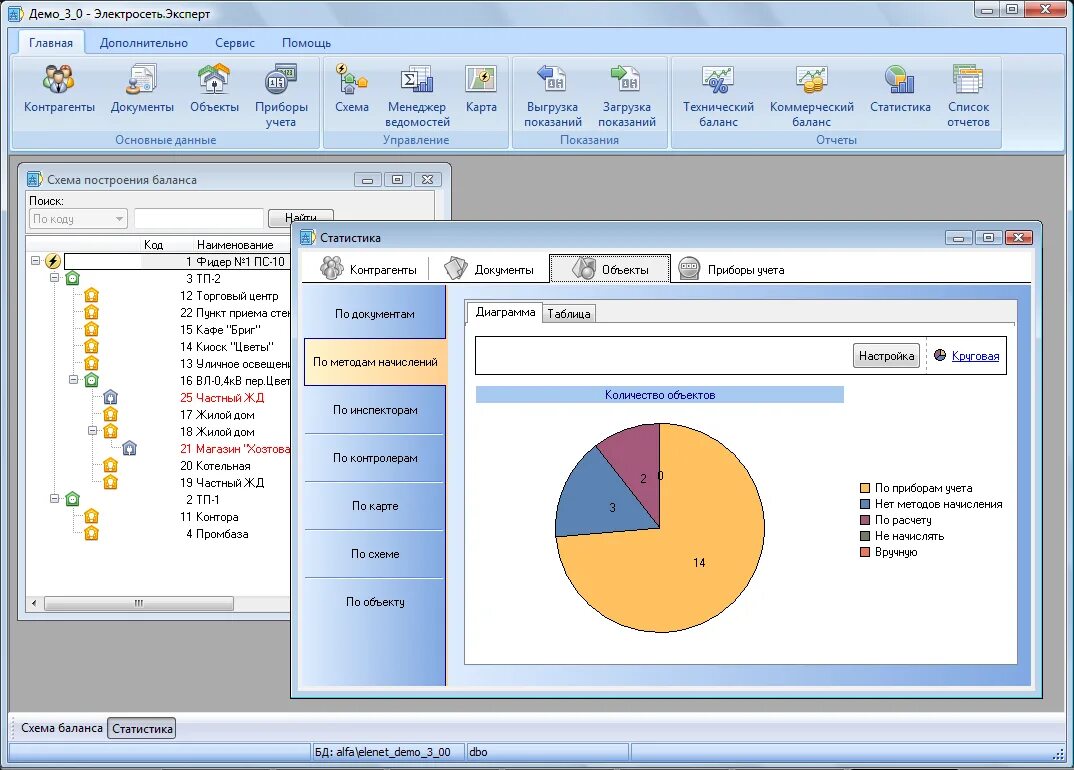
Task: Choose По схеме statistics category
Action: tap(375, 554)
